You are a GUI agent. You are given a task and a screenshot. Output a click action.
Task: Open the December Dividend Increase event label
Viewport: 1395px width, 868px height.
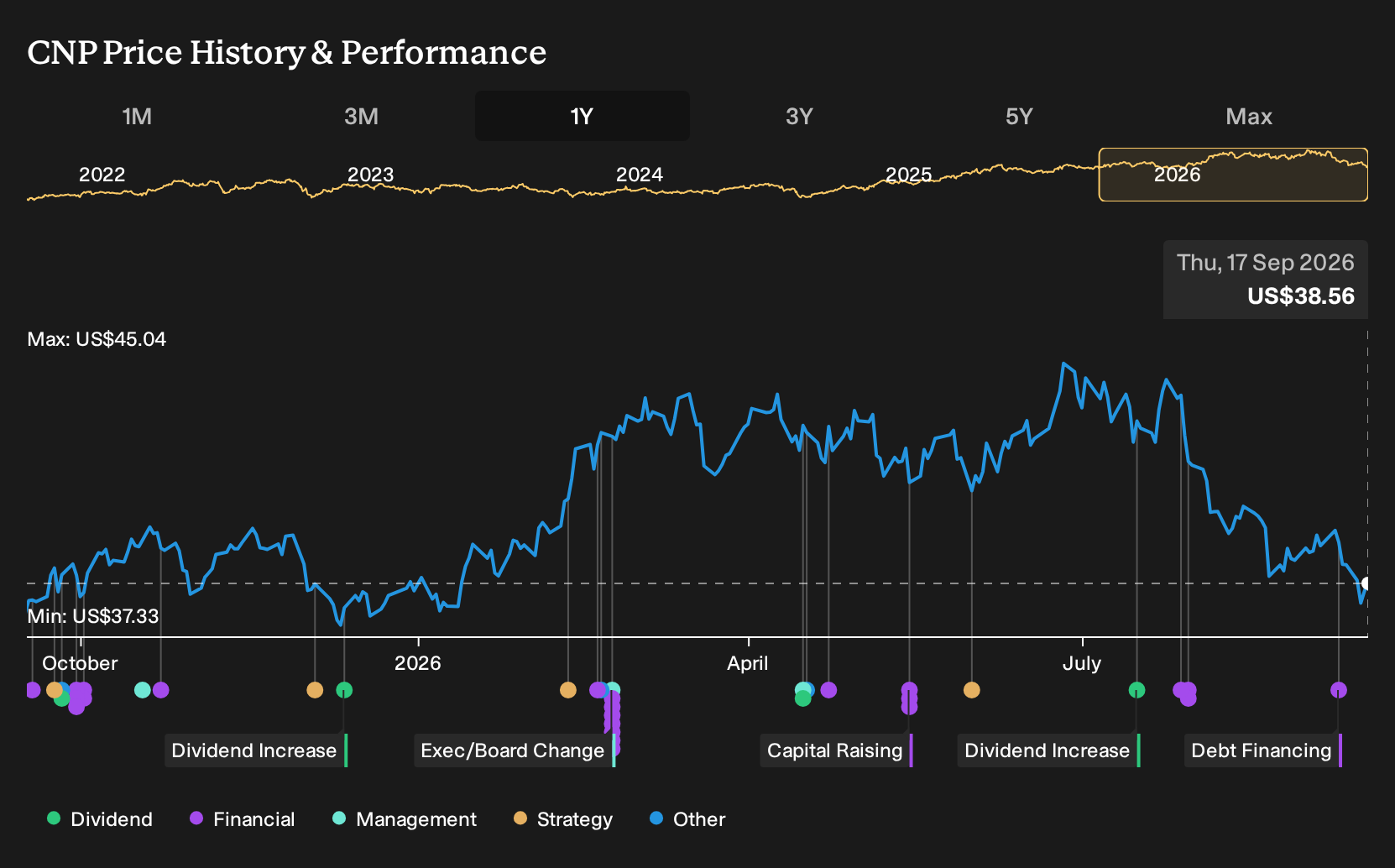tap(256, 750)
